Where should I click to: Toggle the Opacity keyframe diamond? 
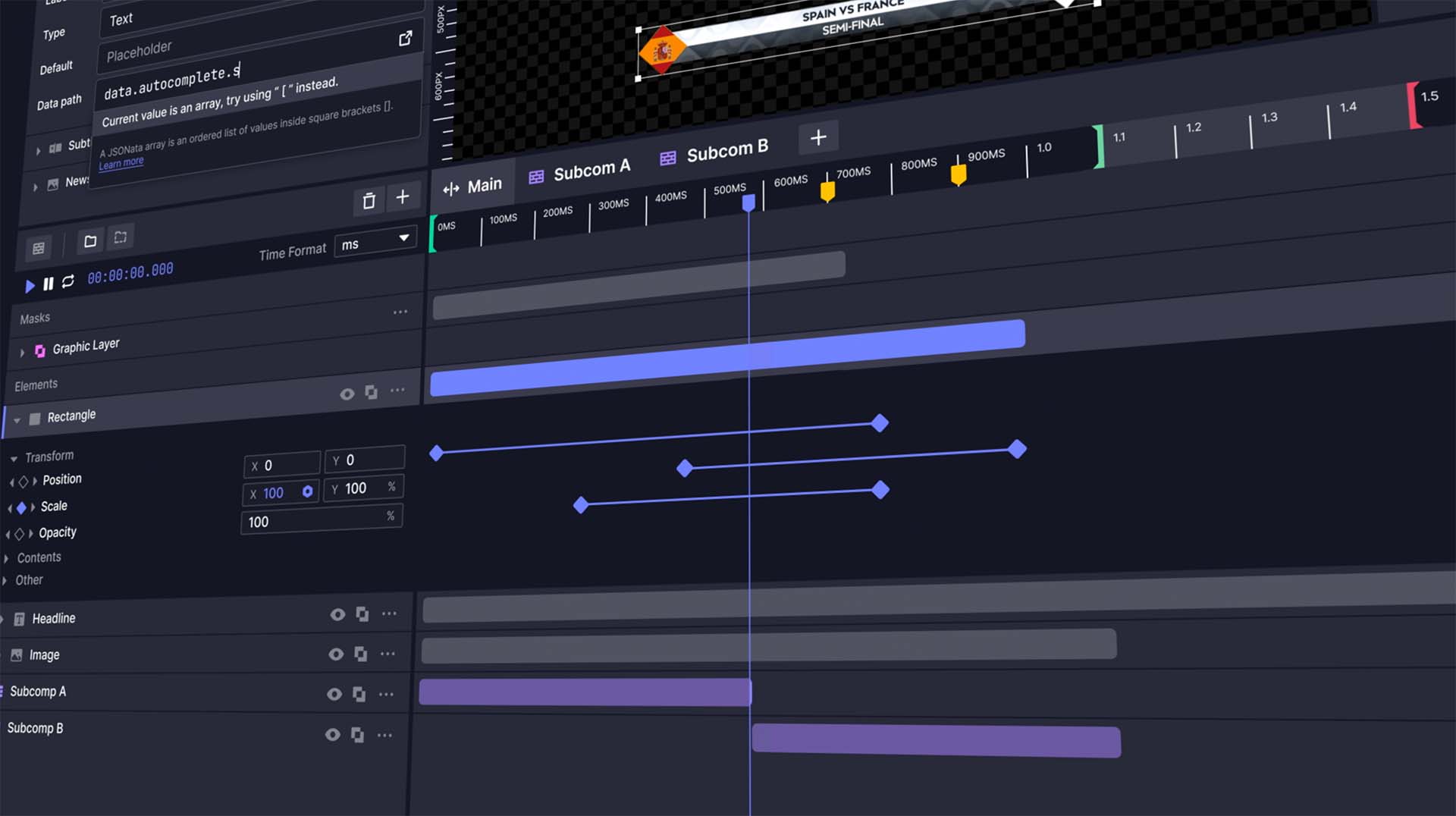coord(19,535)
